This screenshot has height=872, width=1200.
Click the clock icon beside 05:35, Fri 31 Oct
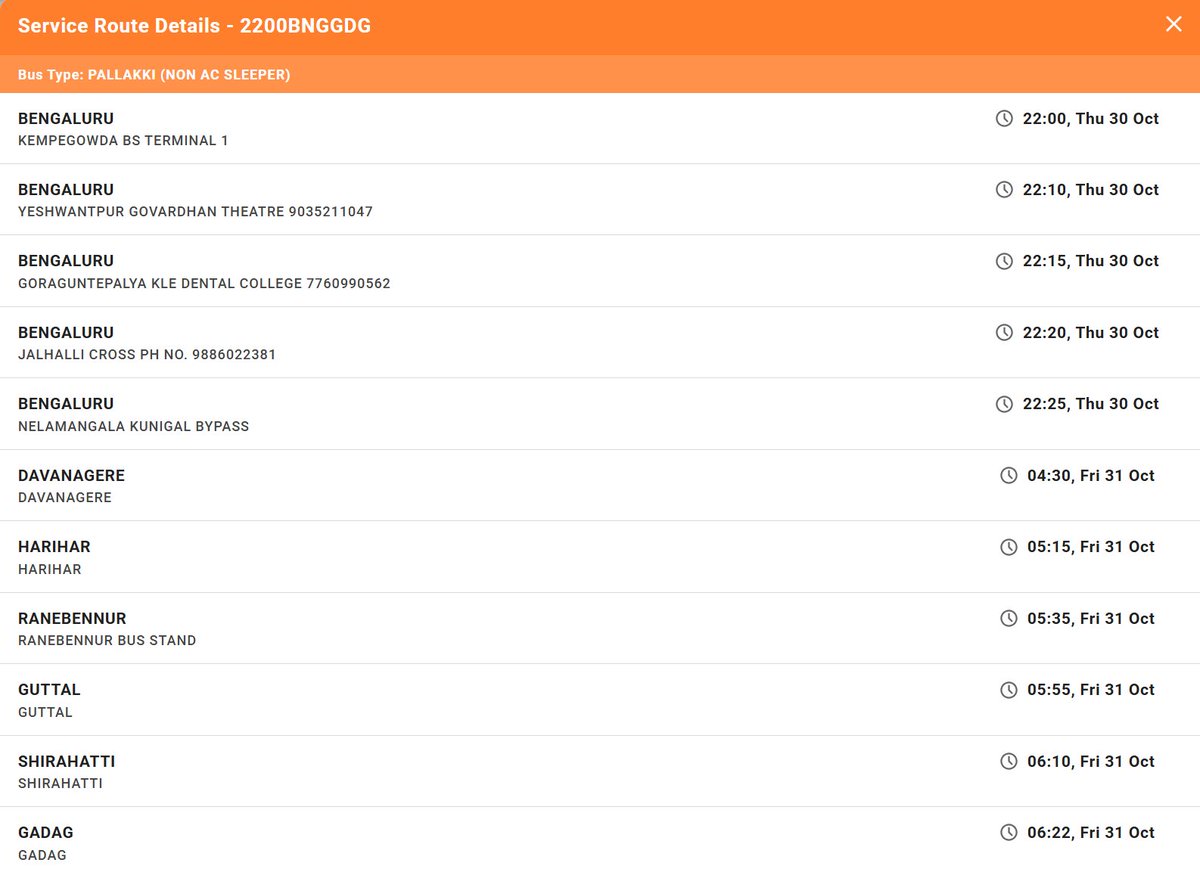pyautogui.click(x=1008, y=619)
